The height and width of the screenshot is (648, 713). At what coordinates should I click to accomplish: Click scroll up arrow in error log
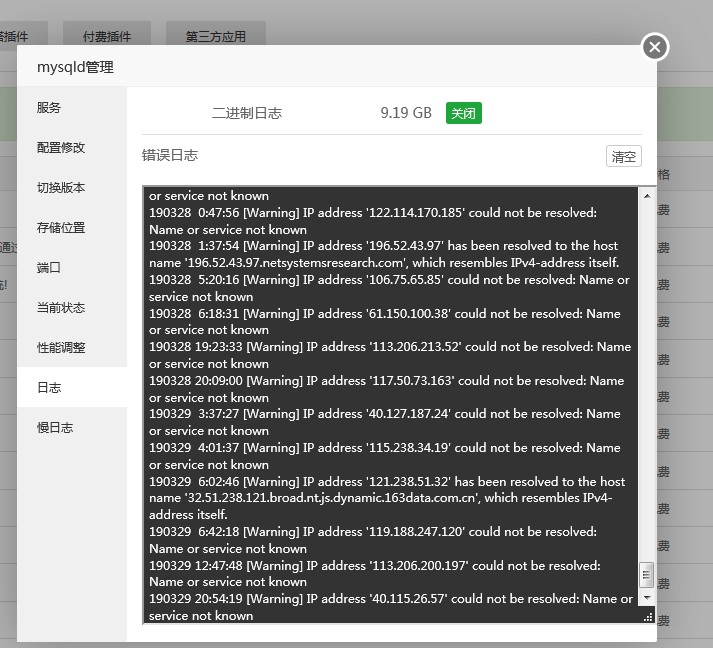click(x=646, y=196)
